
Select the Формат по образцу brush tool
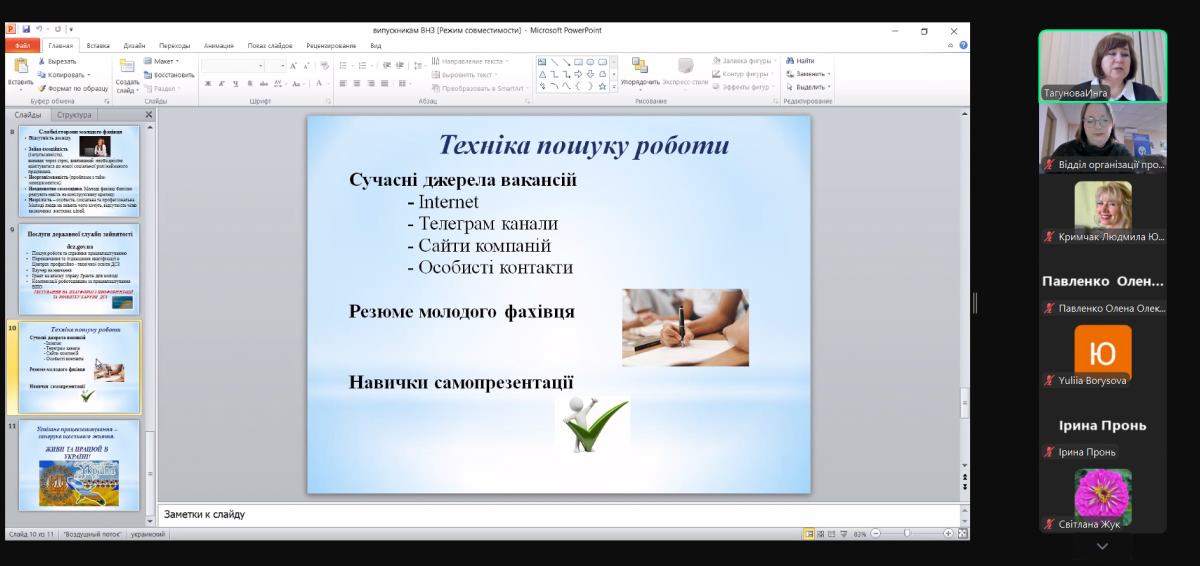[42, 88]
